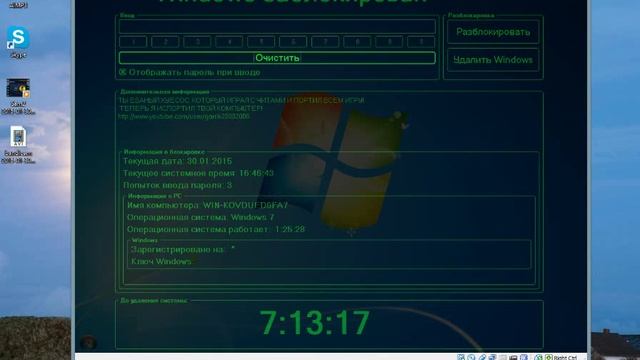Click the network monitors status bar icon
Screen dimensions: 640x360
[x=493, y=357]
